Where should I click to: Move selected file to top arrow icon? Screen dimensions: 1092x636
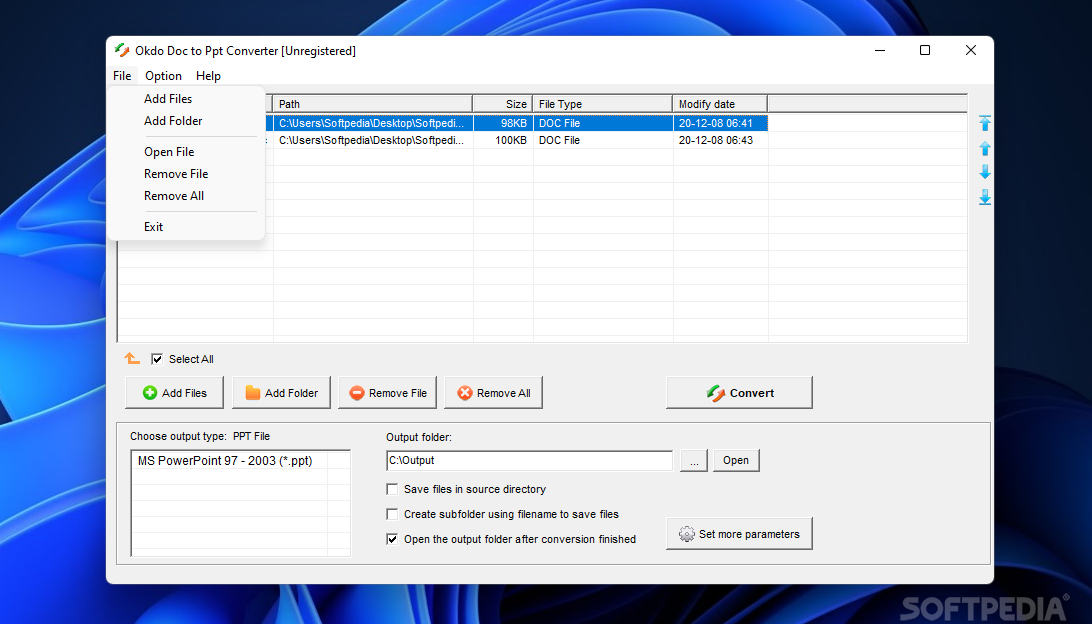coord(985,123)
